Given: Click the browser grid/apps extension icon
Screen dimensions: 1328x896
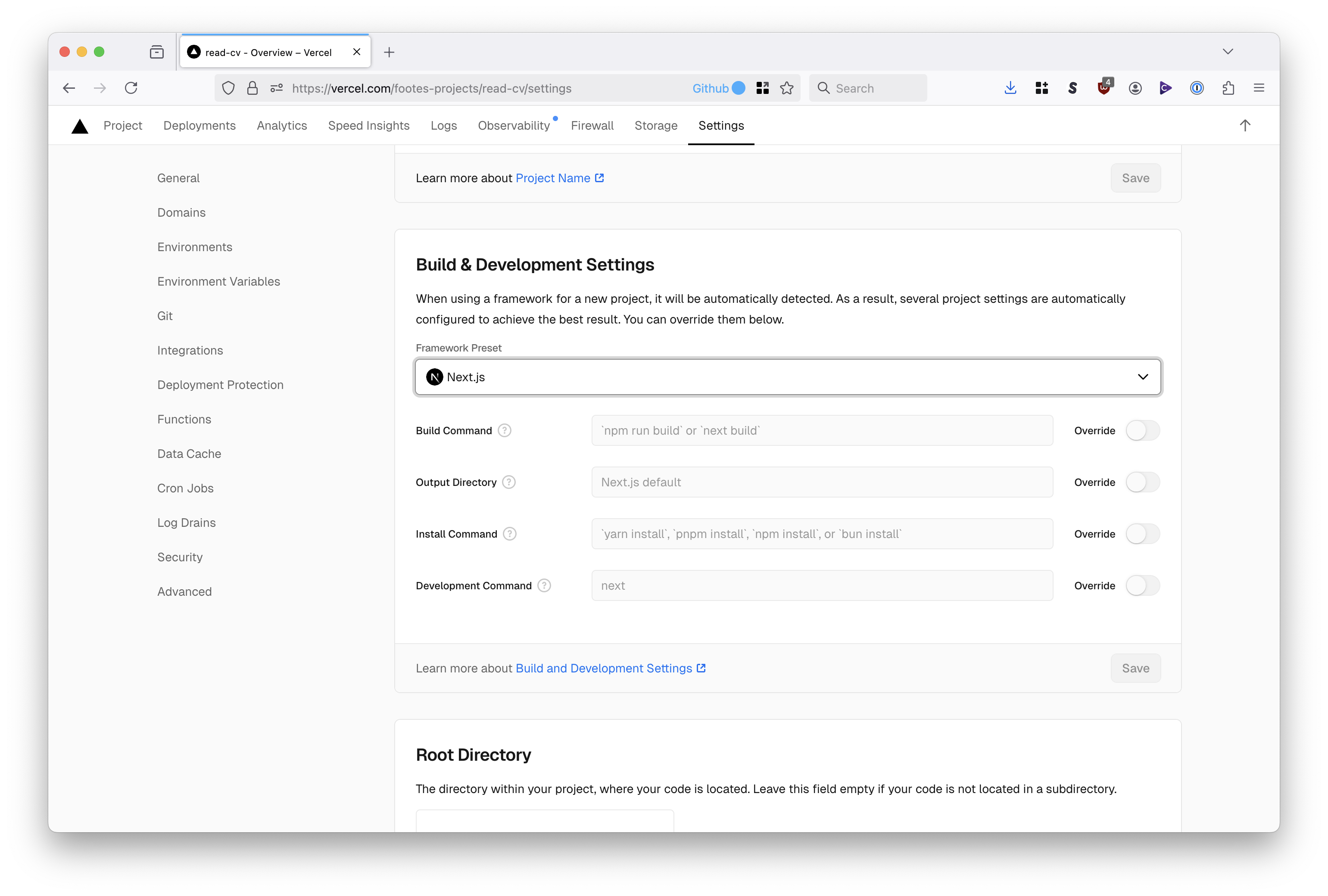Looking at the screenshot, I should point(1042,88).
